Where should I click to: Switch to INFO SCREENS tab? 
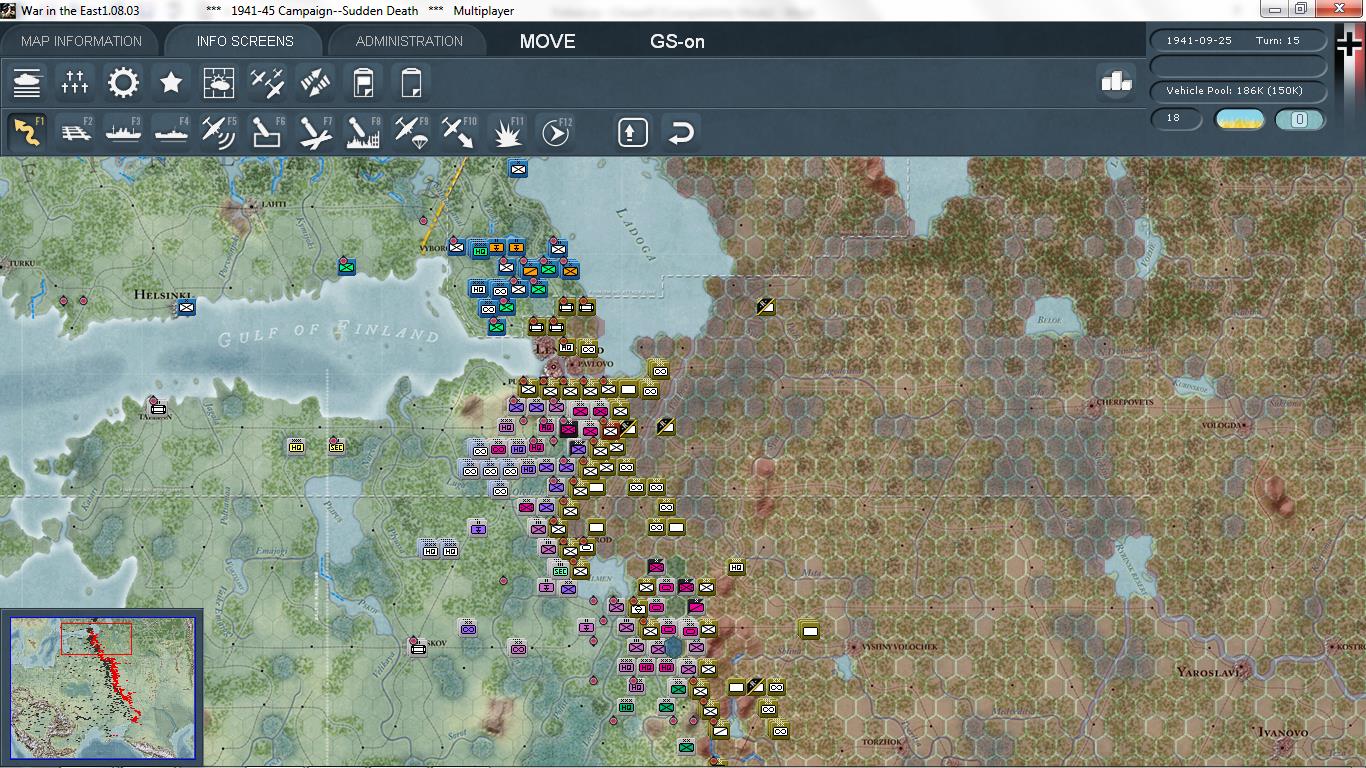pos(245,41)
